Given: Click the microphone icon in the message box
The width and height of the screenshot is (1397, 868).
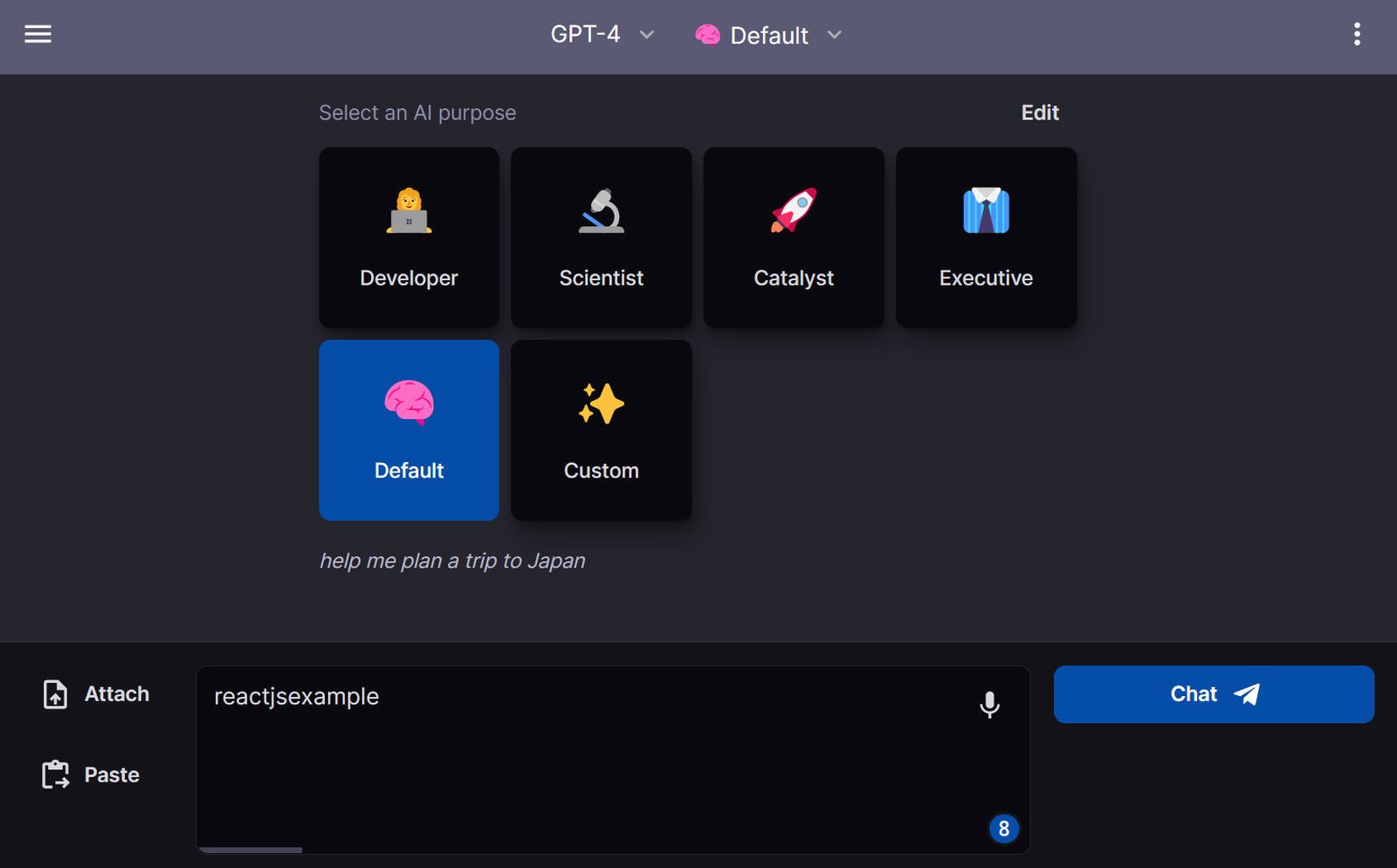Looking at the screenshot, I should (989, 706).
